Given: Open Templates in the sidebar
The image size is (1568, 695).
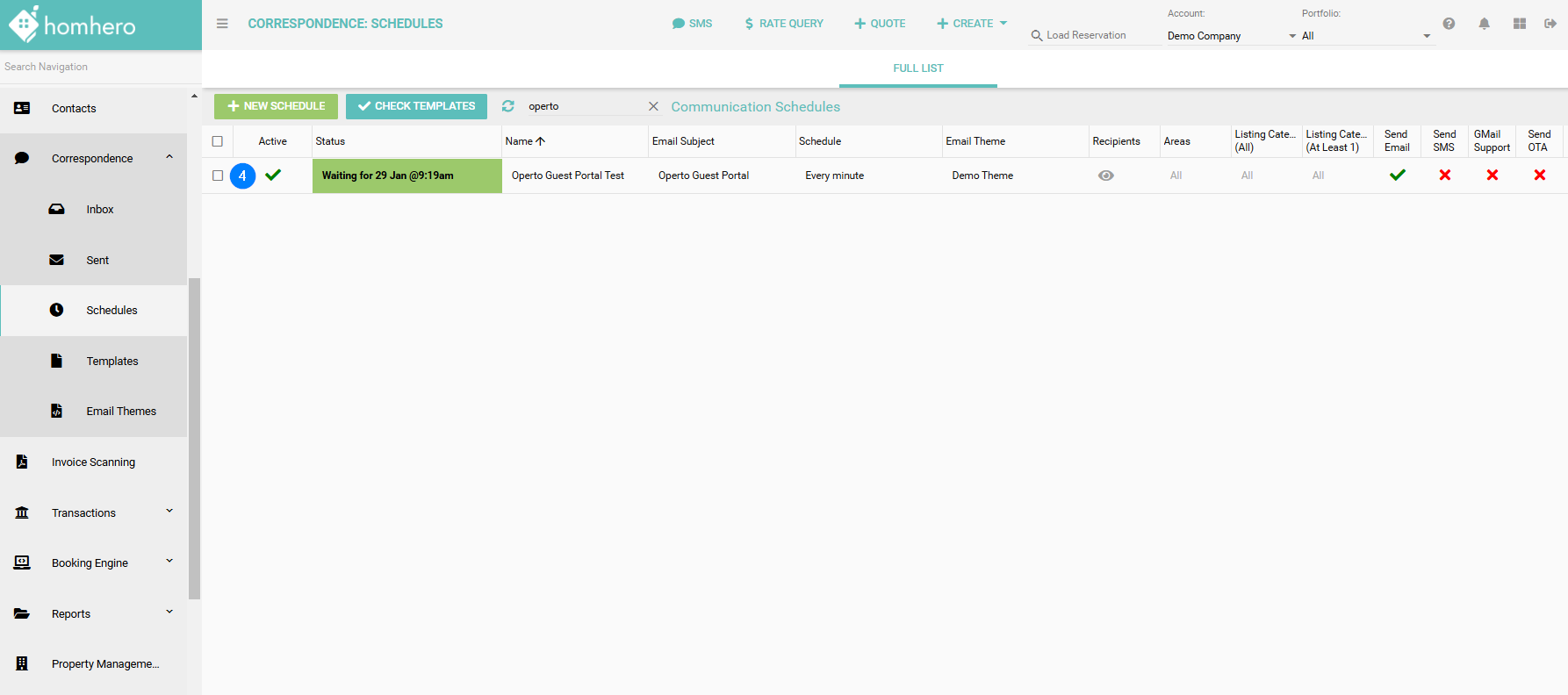Looking at the screenshot, I should [x=111, y=361].
